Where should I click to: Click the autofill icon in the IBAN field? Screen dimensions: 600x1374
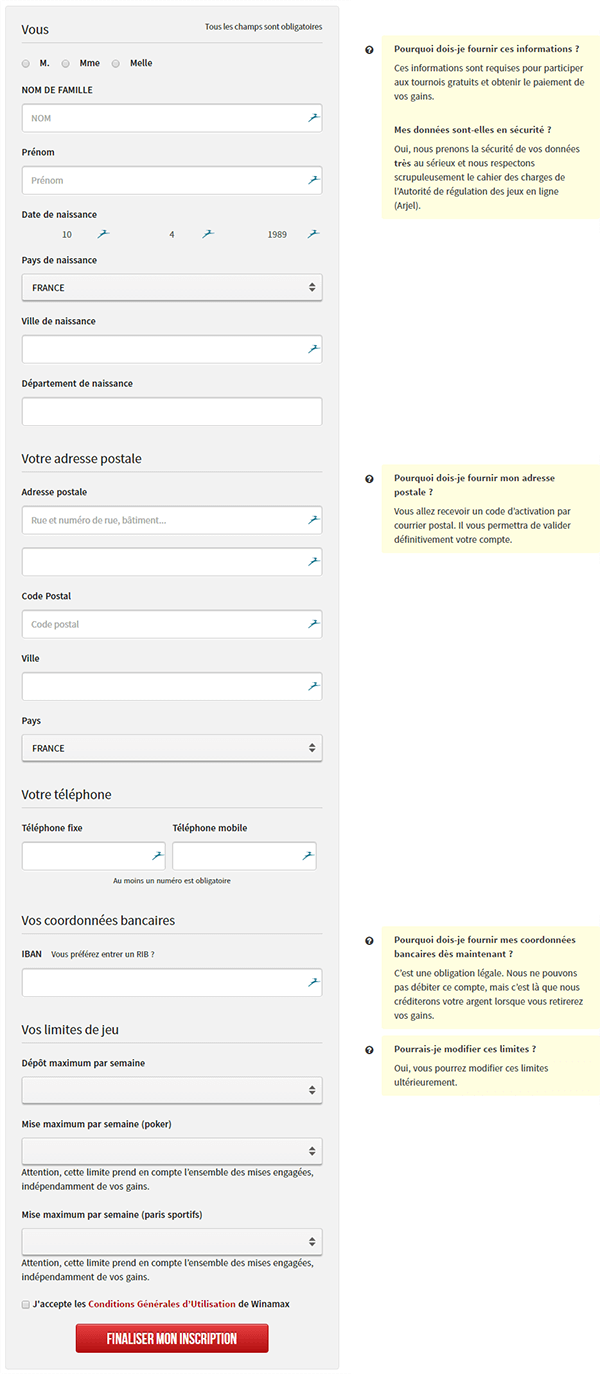point(313,982)
